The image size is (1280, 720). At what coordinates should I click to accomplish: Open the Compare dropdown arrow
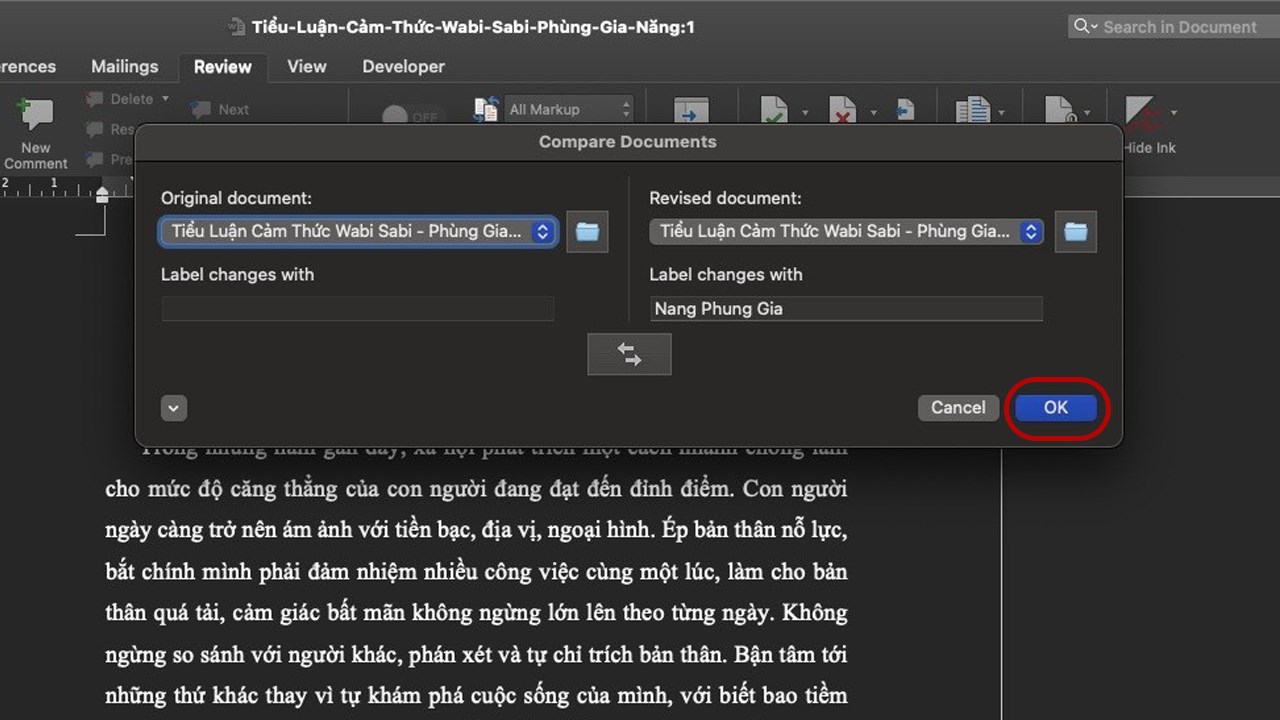(1003, 112)
